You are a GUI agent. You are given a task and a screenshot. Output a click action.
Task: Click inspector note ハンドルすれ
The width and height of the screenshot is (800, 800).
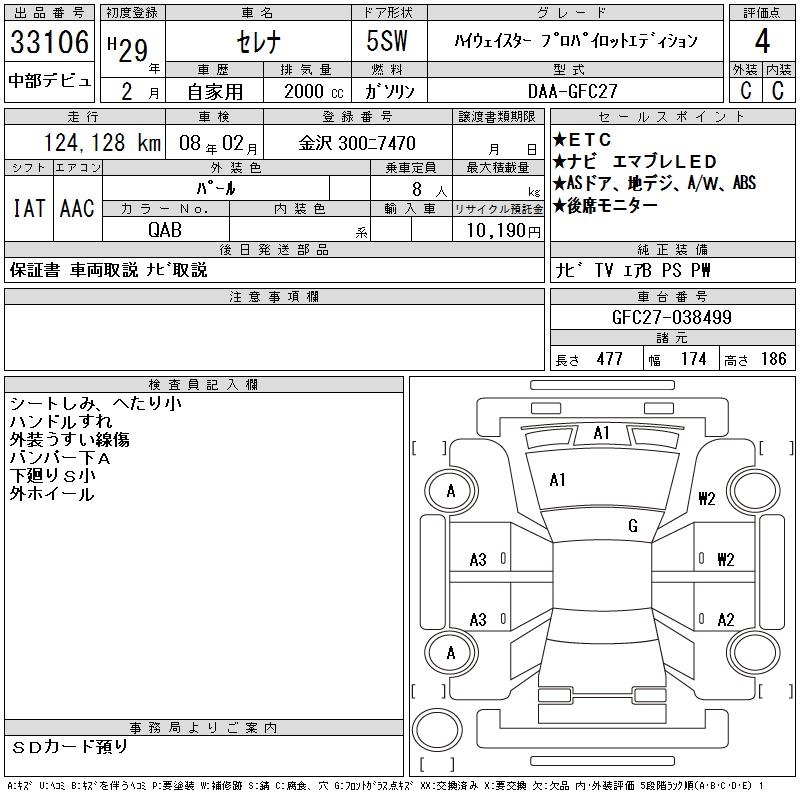click(61, 421)
